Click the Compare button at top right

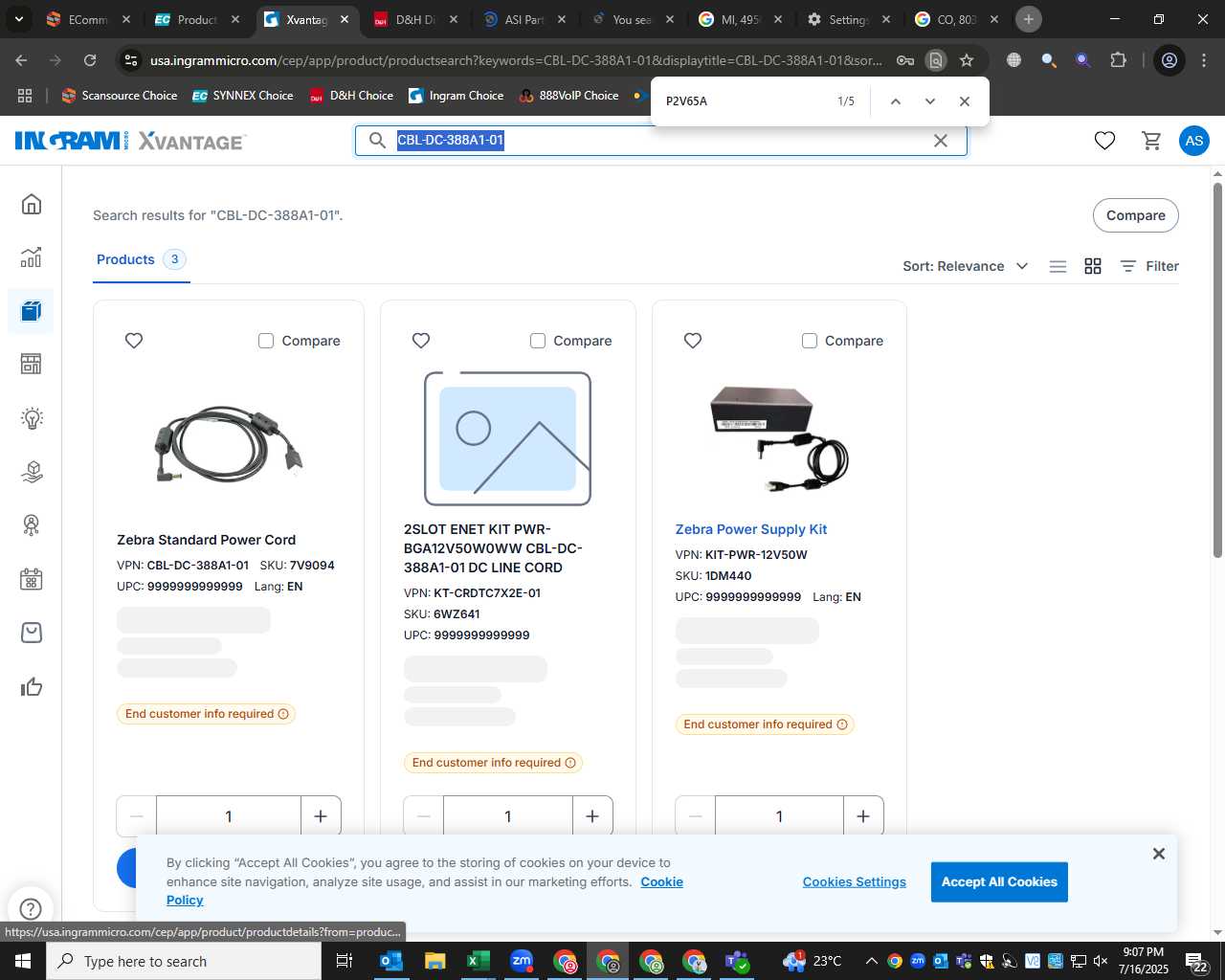(x=1136, y=215)
